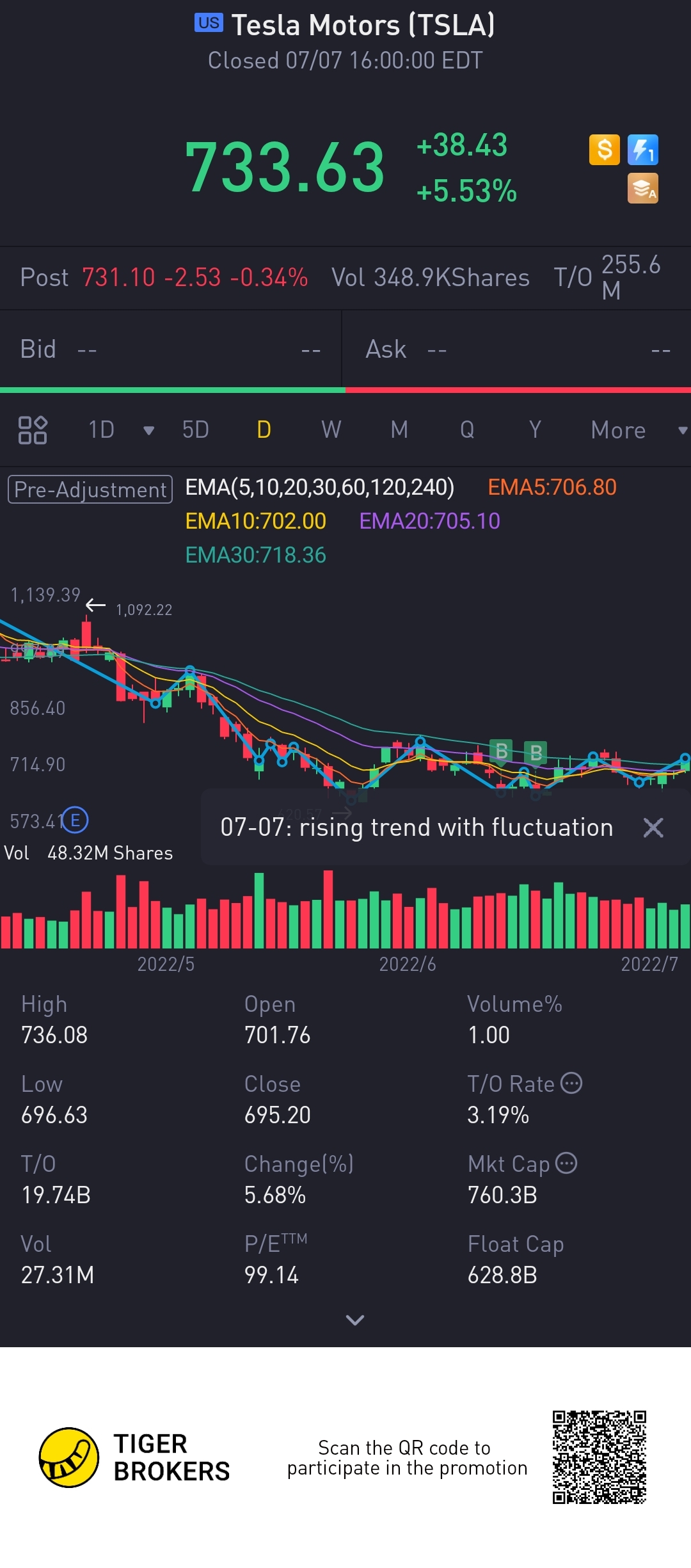691x1568 pixels.
Task: Tap the Ask quote row
Action: (517, 349)
